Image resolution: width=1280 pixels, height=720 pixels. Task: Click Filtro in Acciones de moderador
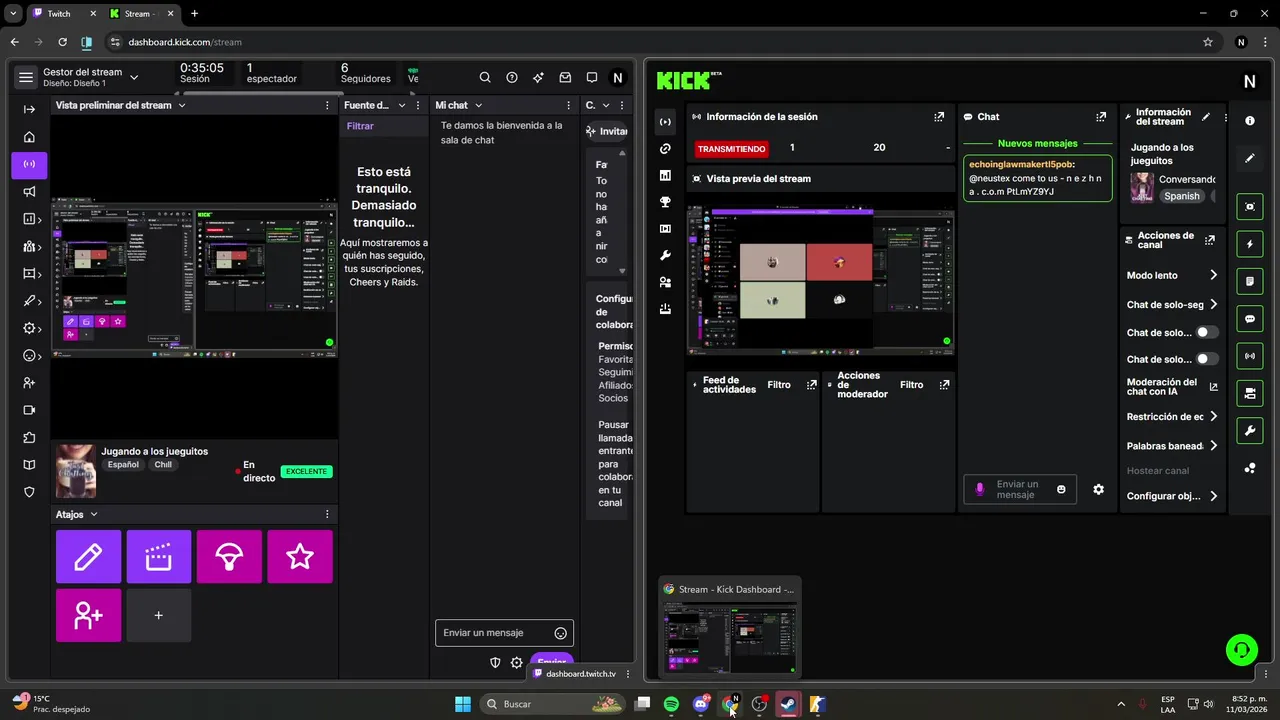tap(911, 385)
